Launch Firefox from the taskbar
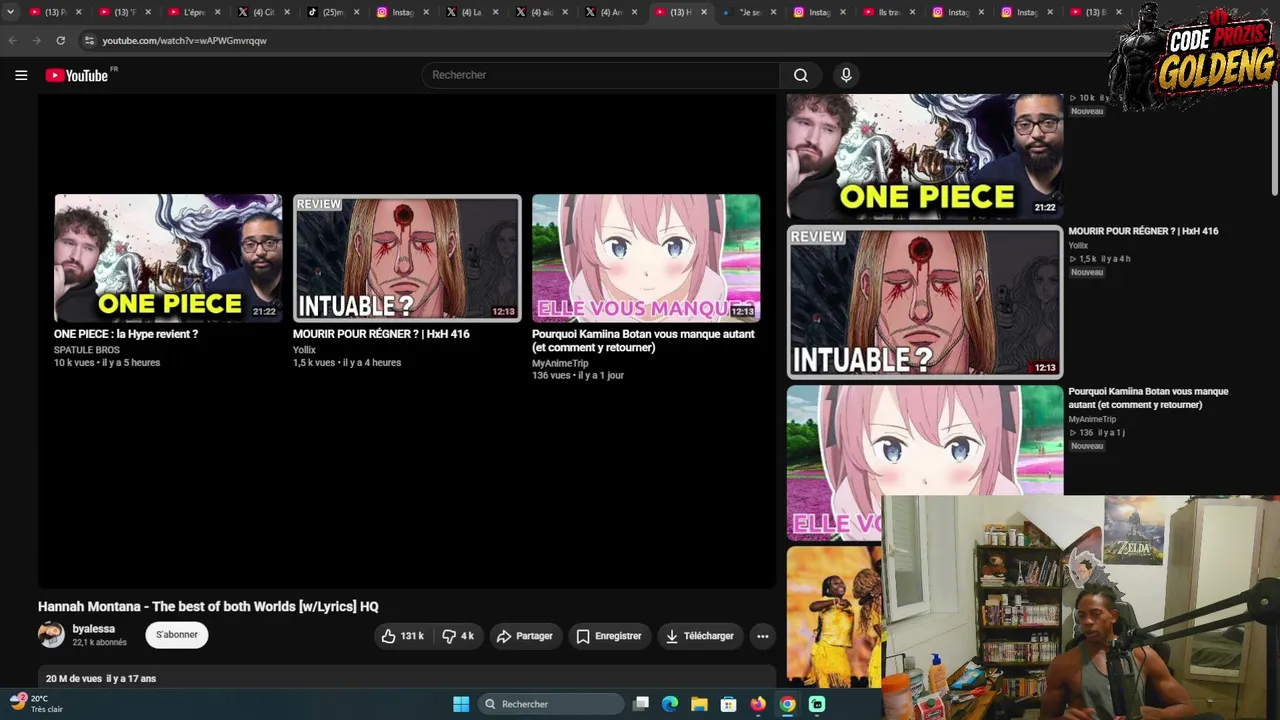Viewport: 1280px width, 720px height. point(758,704)
